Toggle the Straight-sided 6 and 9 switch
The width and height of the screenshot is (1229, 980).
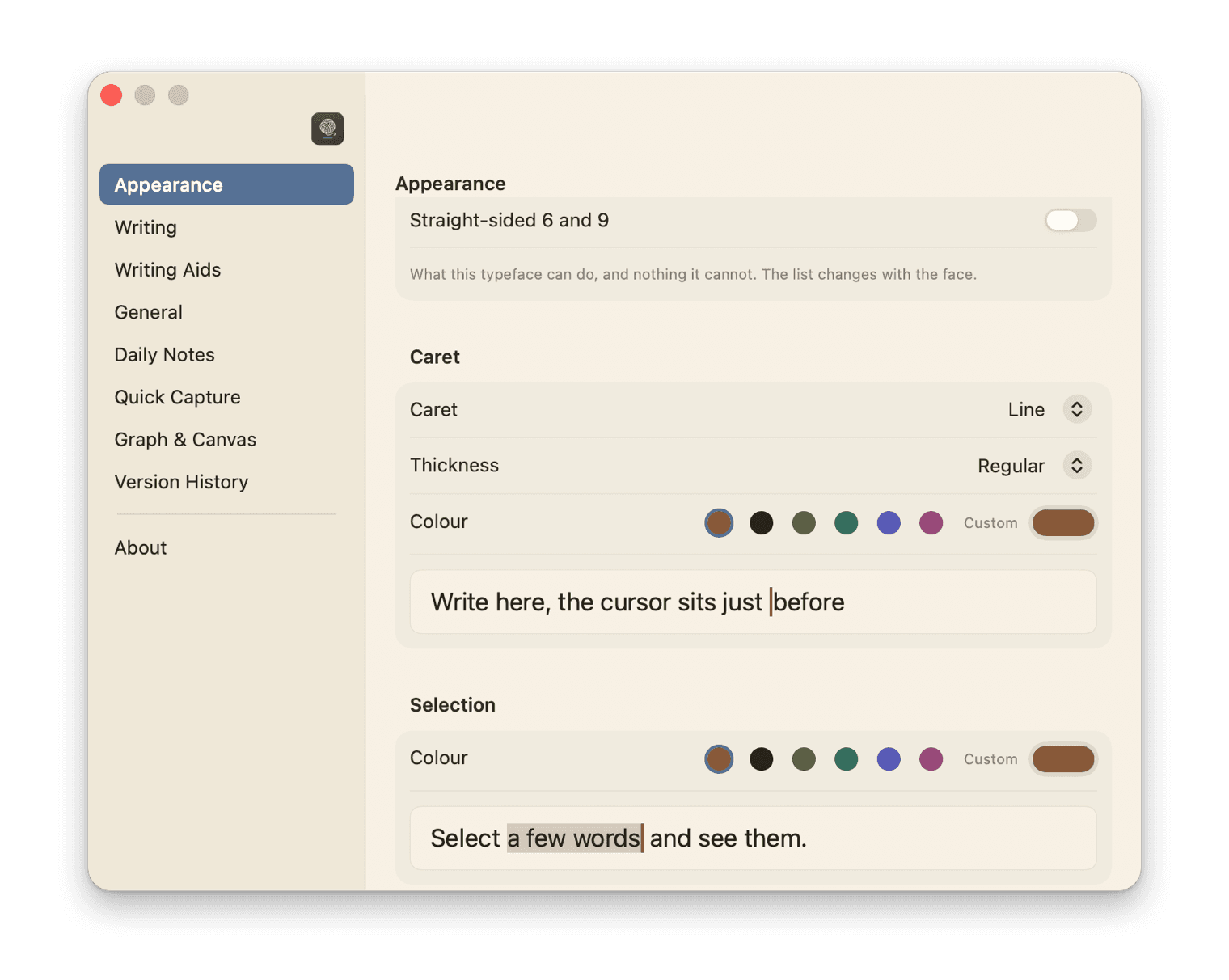point(1070,220)
